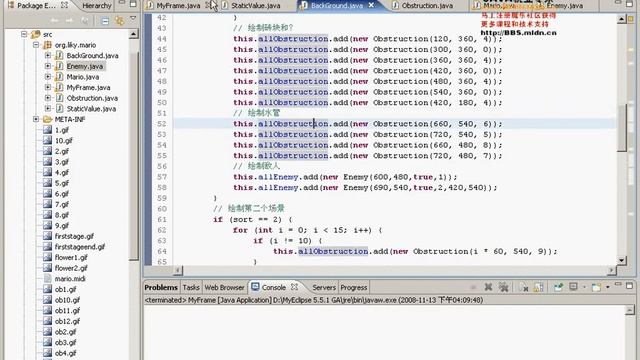Open the Progress tab
This screenshot has height=360, width=640.
353,287
